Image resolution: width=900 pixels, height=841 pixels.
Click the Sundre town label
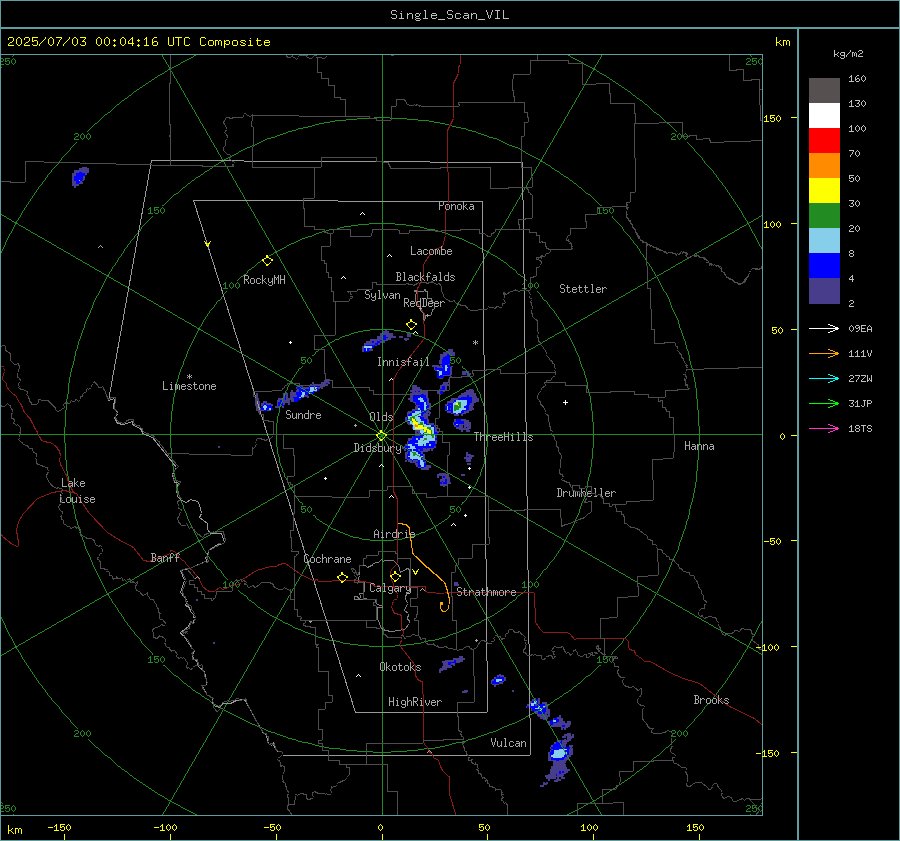[303, 415]
